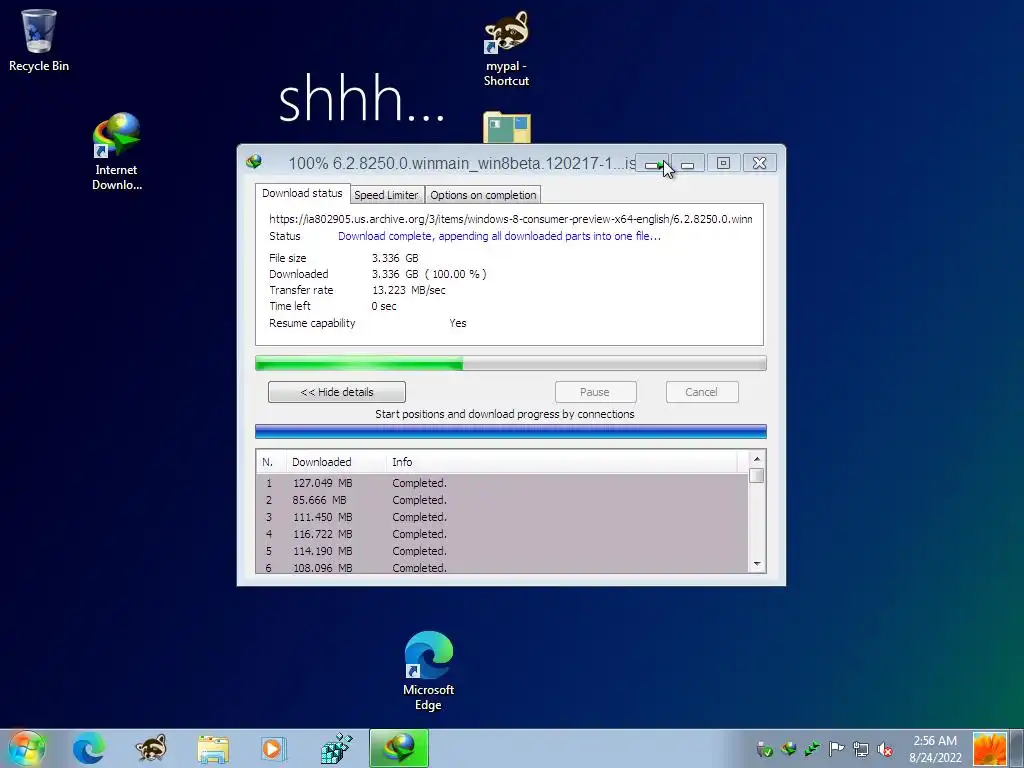Click the Info column header
Image resolution: width=1024 pixels, height=768 pixels.
[x=562, y=462]
